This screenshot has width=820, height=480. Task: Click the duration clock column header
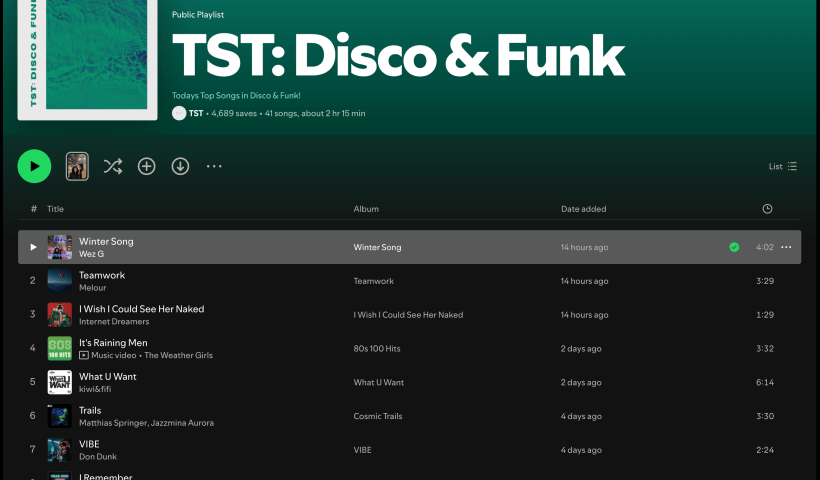767,209
